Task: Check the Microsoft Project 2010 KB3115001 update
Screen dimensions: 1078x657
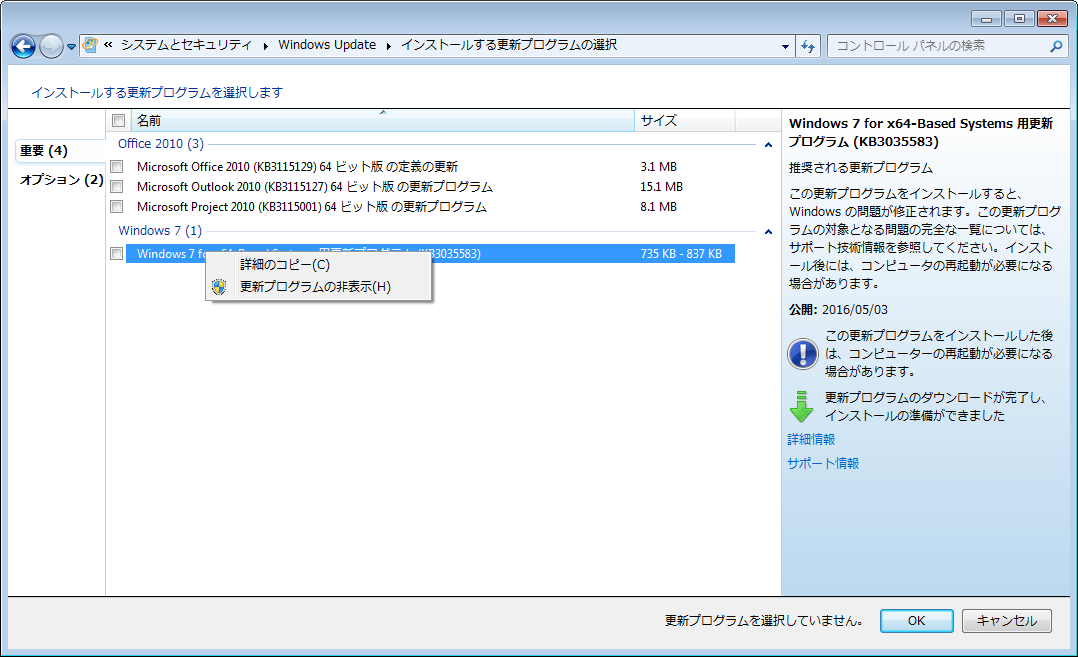Action: point(117,206)
